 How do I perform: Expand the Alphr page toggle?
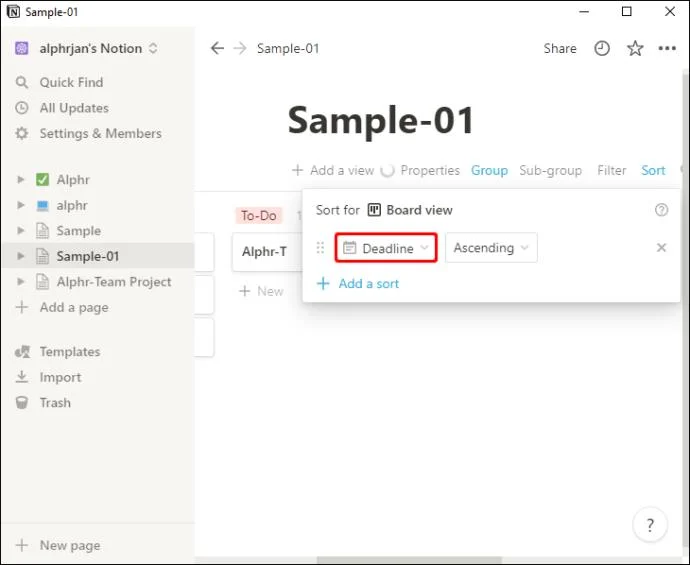point(20,180)
